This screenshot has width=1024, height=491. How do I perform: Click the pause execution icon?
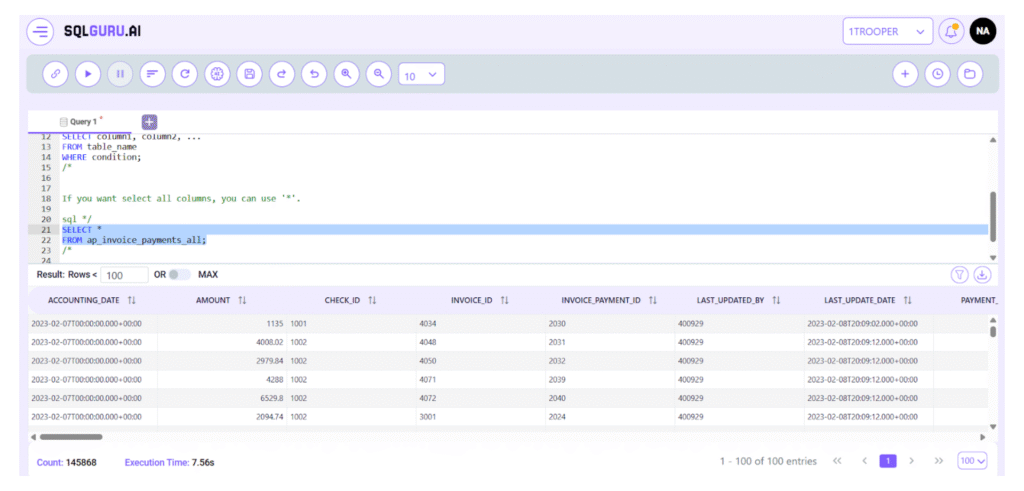[x=120, y=74]
